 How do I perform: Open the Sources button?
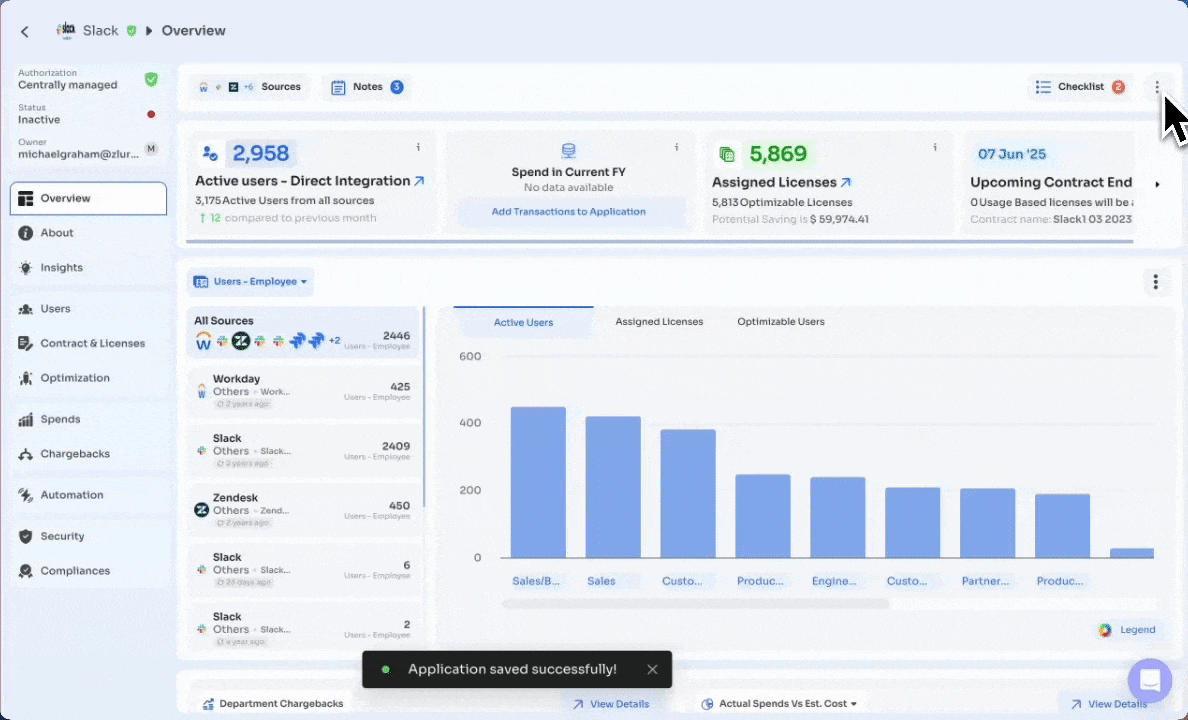point(249,87)
